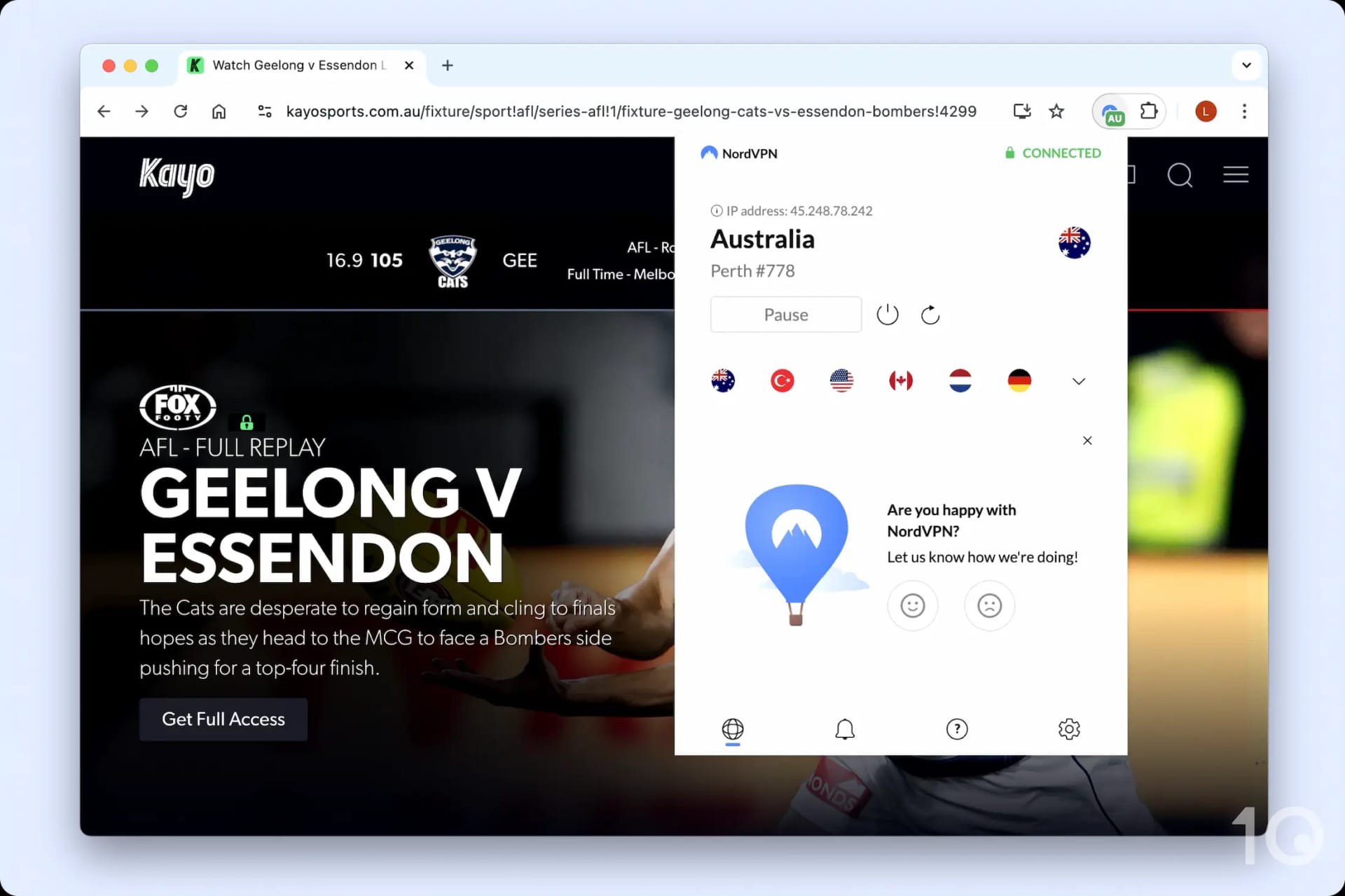Click the NordVPN notifications bell icon
Image resolution: width=1345 pixels, height=896 pixels.
click(x=845, y=729)
